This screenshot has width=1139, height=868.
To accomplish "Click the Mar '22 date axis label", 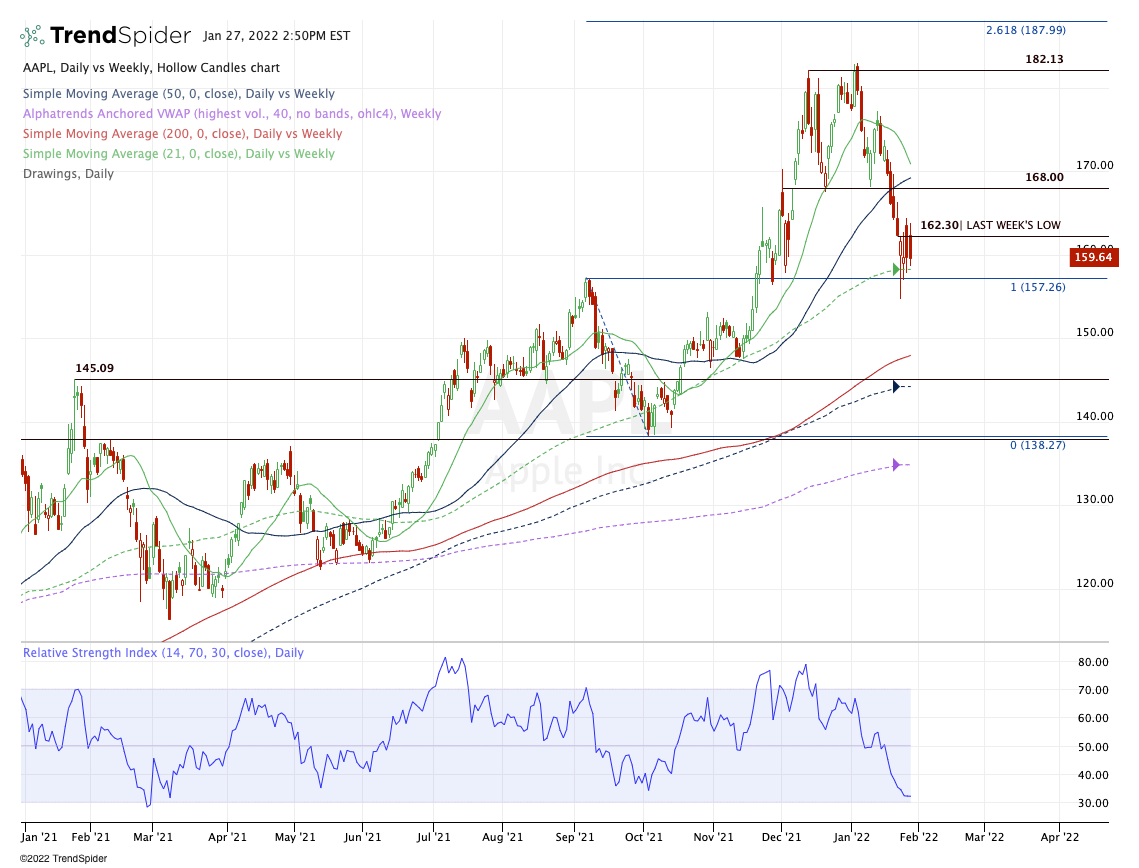I will coord(984,837).
